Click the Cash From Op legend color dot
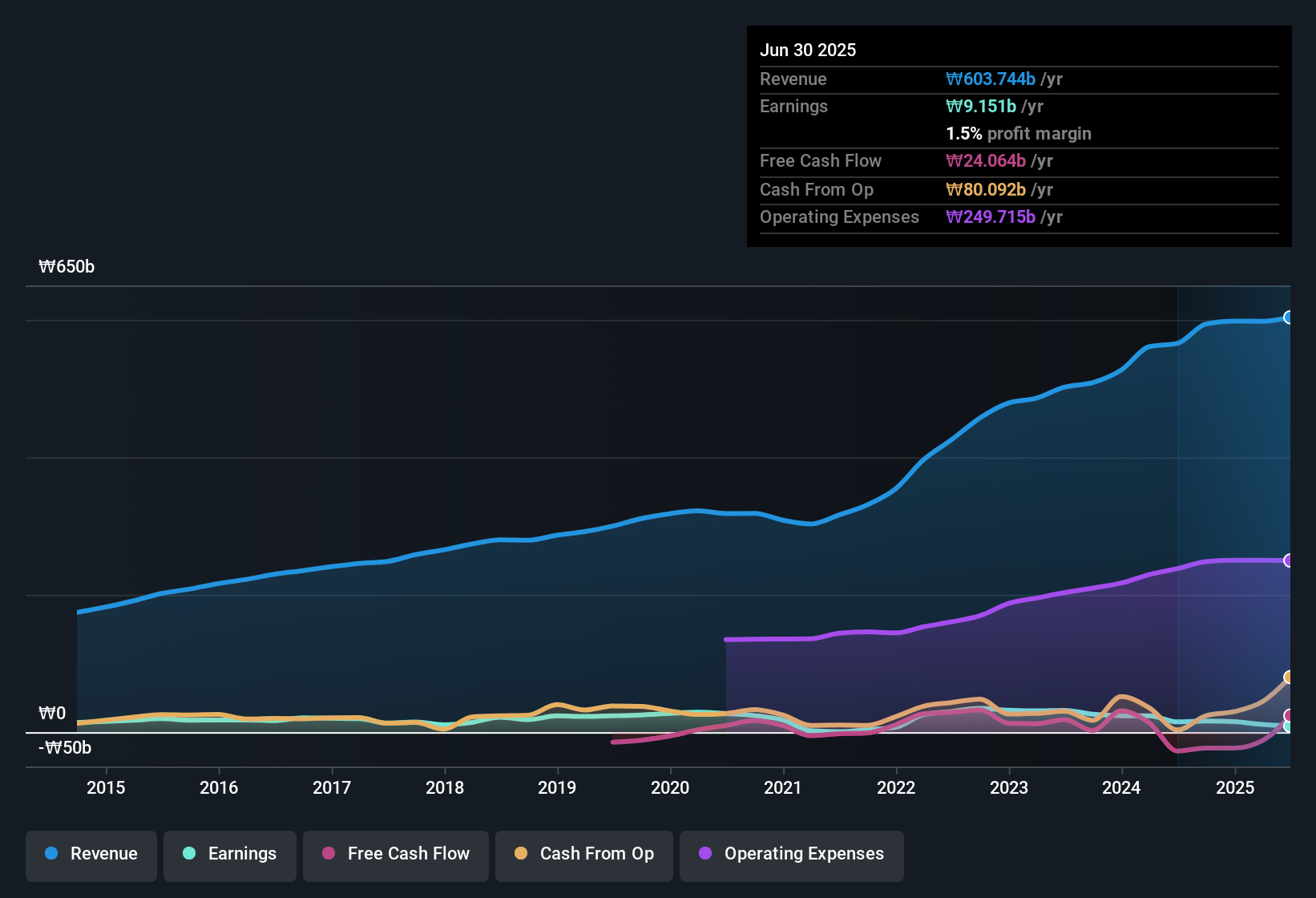This screenshot has height=898, width=1316. pyautogui.click(x=521, y=854)
